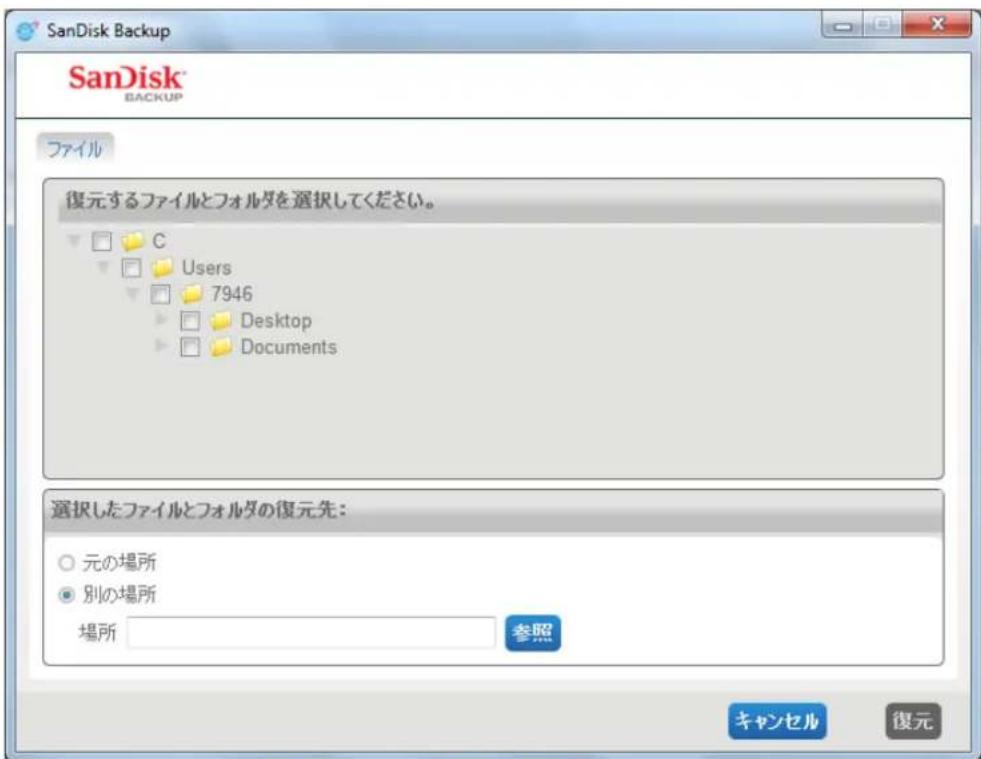Expand the Documents folder node
The height and width of the screenshot is (759, 981).
(x=161, y=345)
